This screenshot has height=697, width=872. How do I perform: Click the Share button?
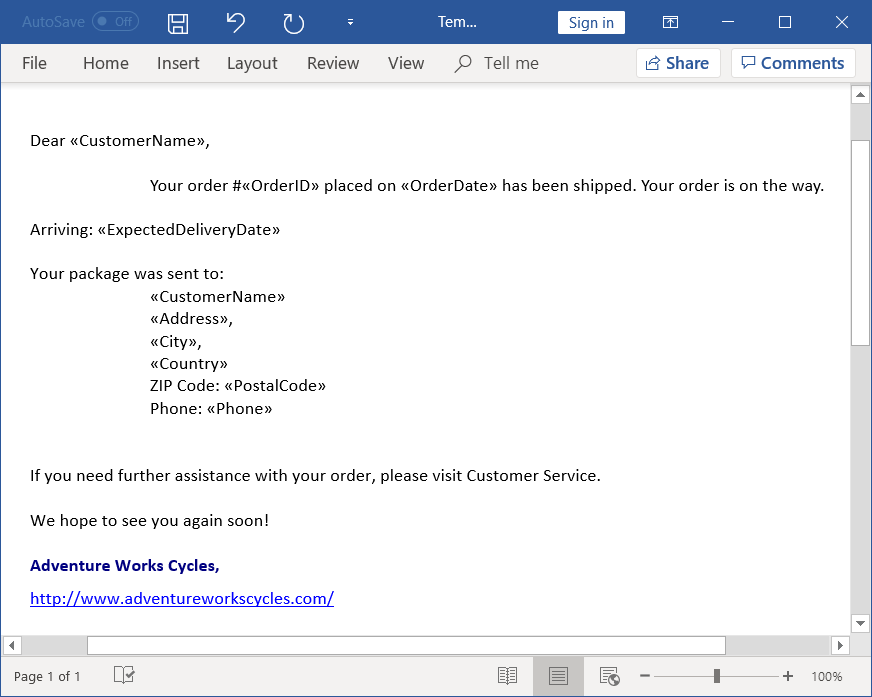677,63
